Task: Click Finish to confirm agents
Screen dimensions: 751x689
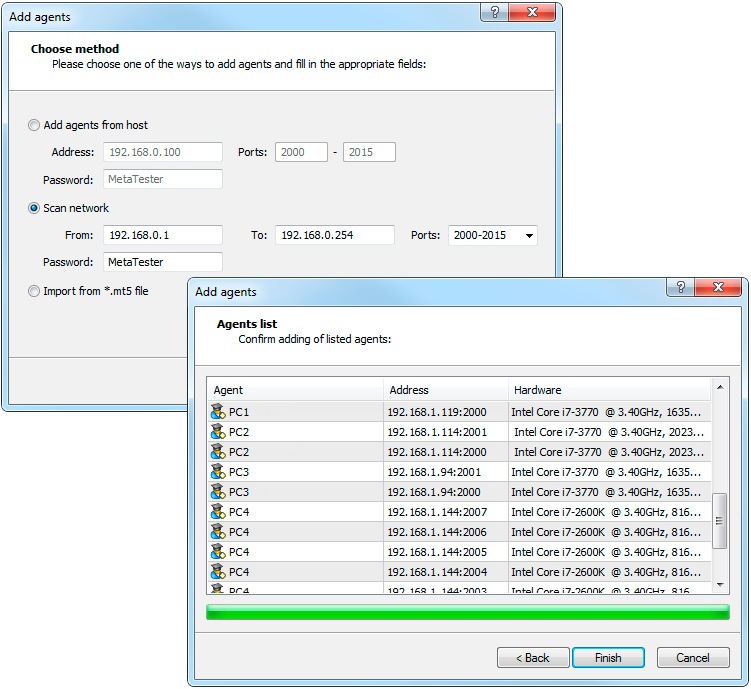Action: [x=608, y=658]
